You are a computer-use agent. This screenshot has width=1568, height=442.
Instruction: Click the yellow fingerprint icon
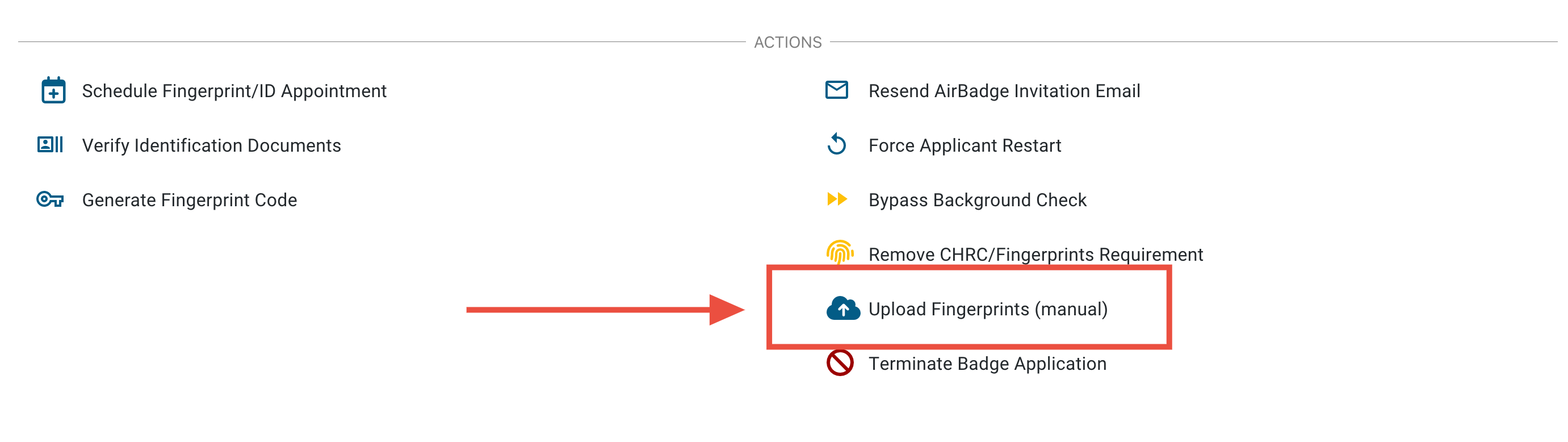tap(840, 252)
